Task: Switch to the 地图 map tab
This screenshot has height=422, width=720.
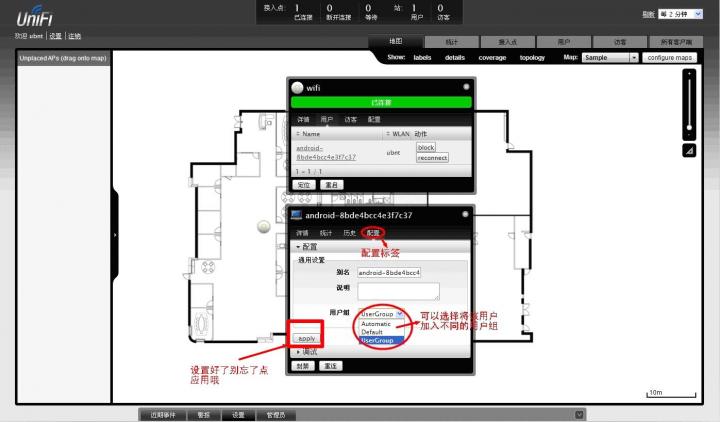Action: (396, 41)
